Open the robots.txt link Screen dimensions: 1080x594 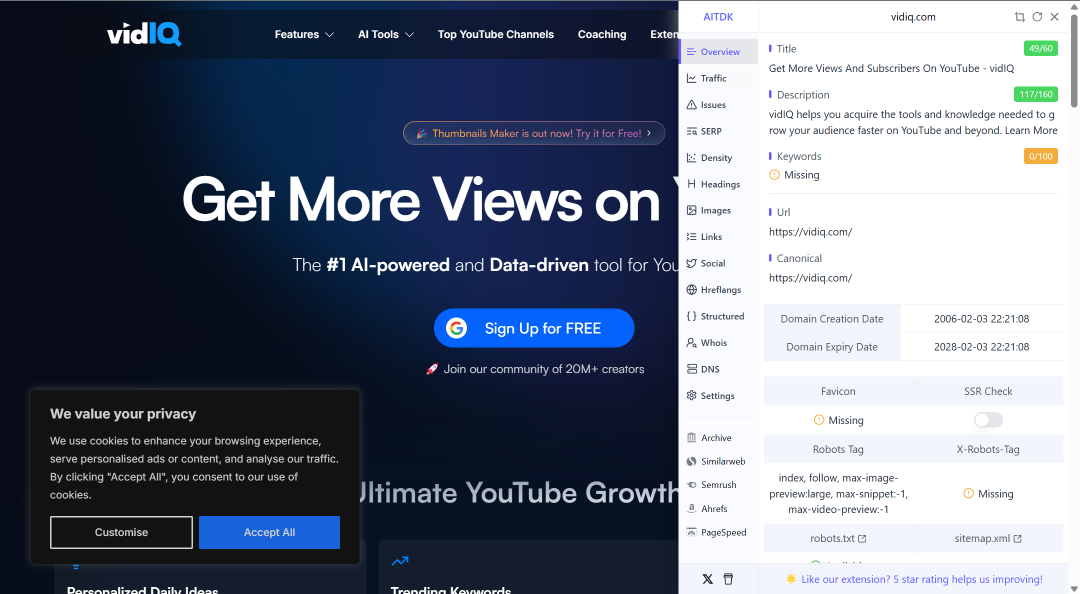pyautogui.click(x=838, y=538)
